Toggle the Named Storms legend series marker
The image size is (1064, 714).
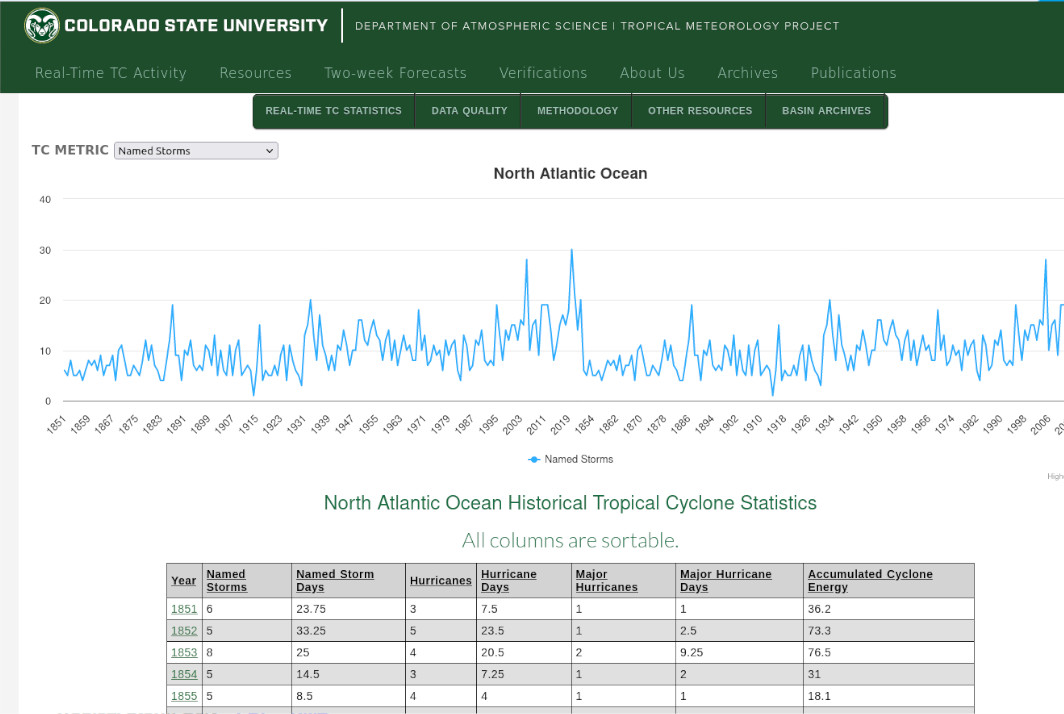535,459
